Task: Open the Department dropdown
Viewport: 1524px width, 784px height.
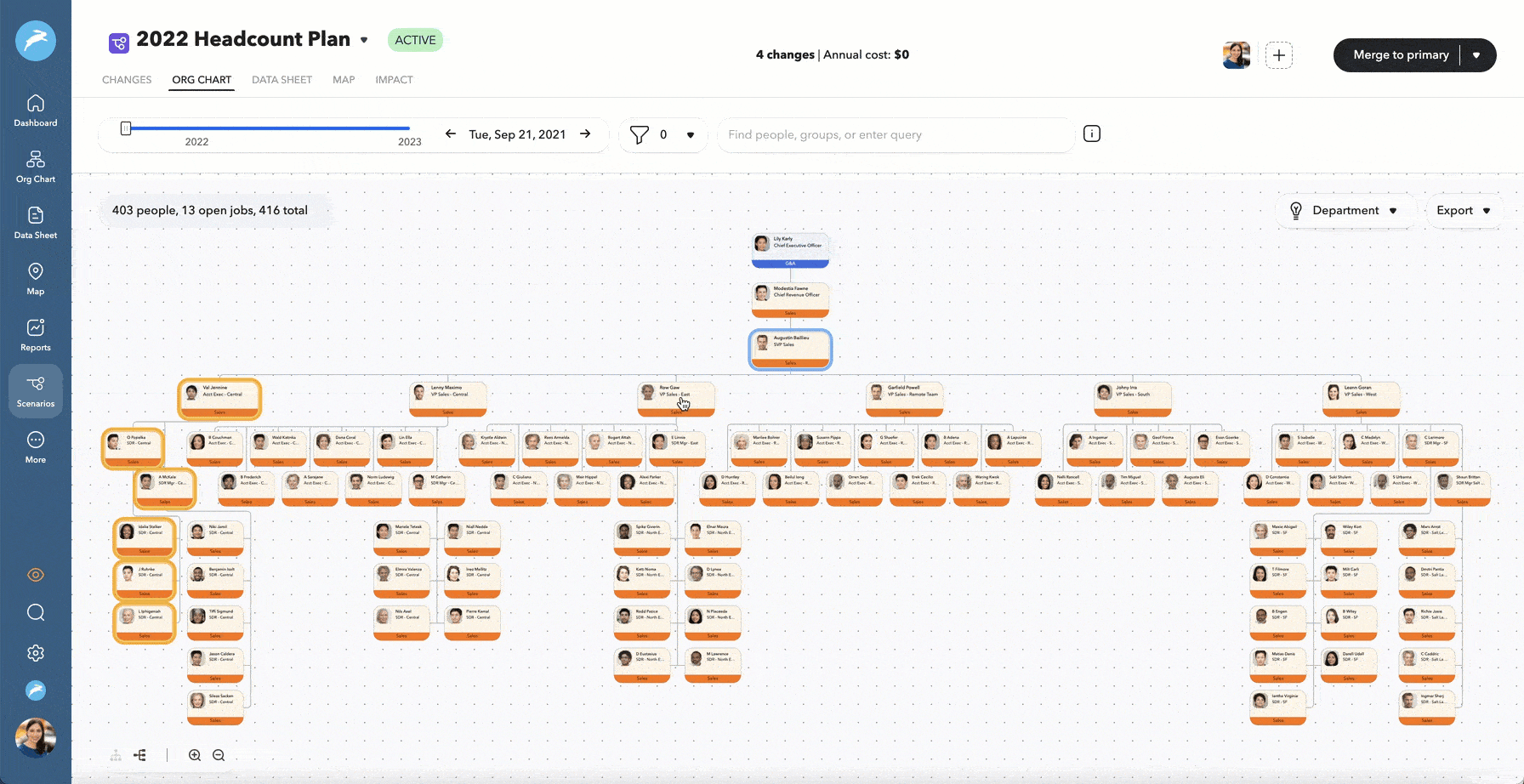Action: tap(1346, 210)
